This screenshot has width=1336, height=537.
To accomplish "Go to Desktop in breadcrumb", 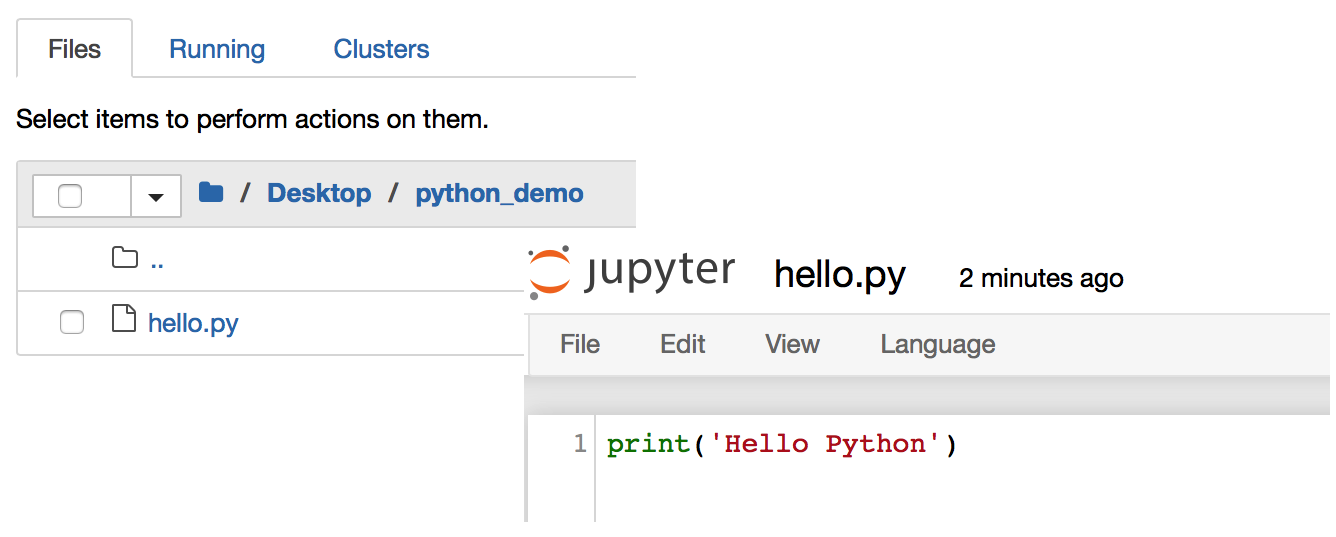I will pos(319,193).
